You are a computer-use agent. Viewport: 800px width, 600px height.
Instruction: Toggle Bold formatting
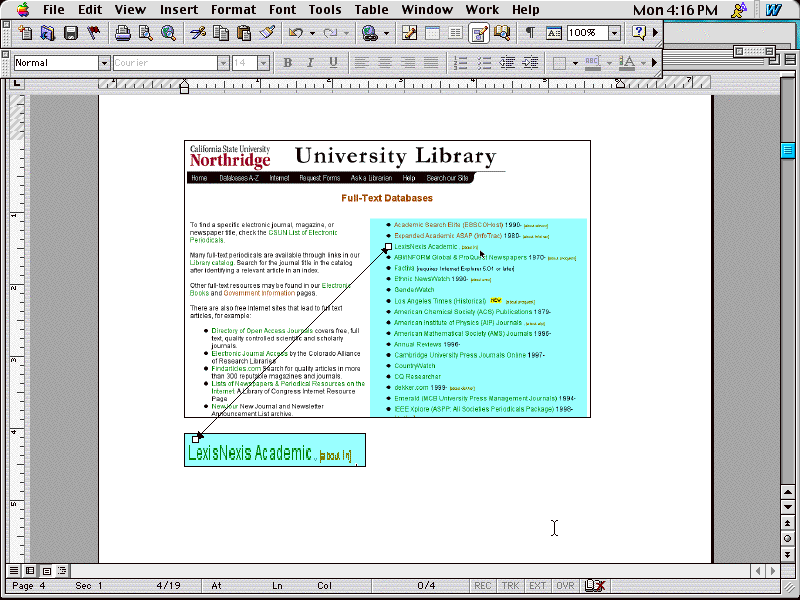[287, 63]
